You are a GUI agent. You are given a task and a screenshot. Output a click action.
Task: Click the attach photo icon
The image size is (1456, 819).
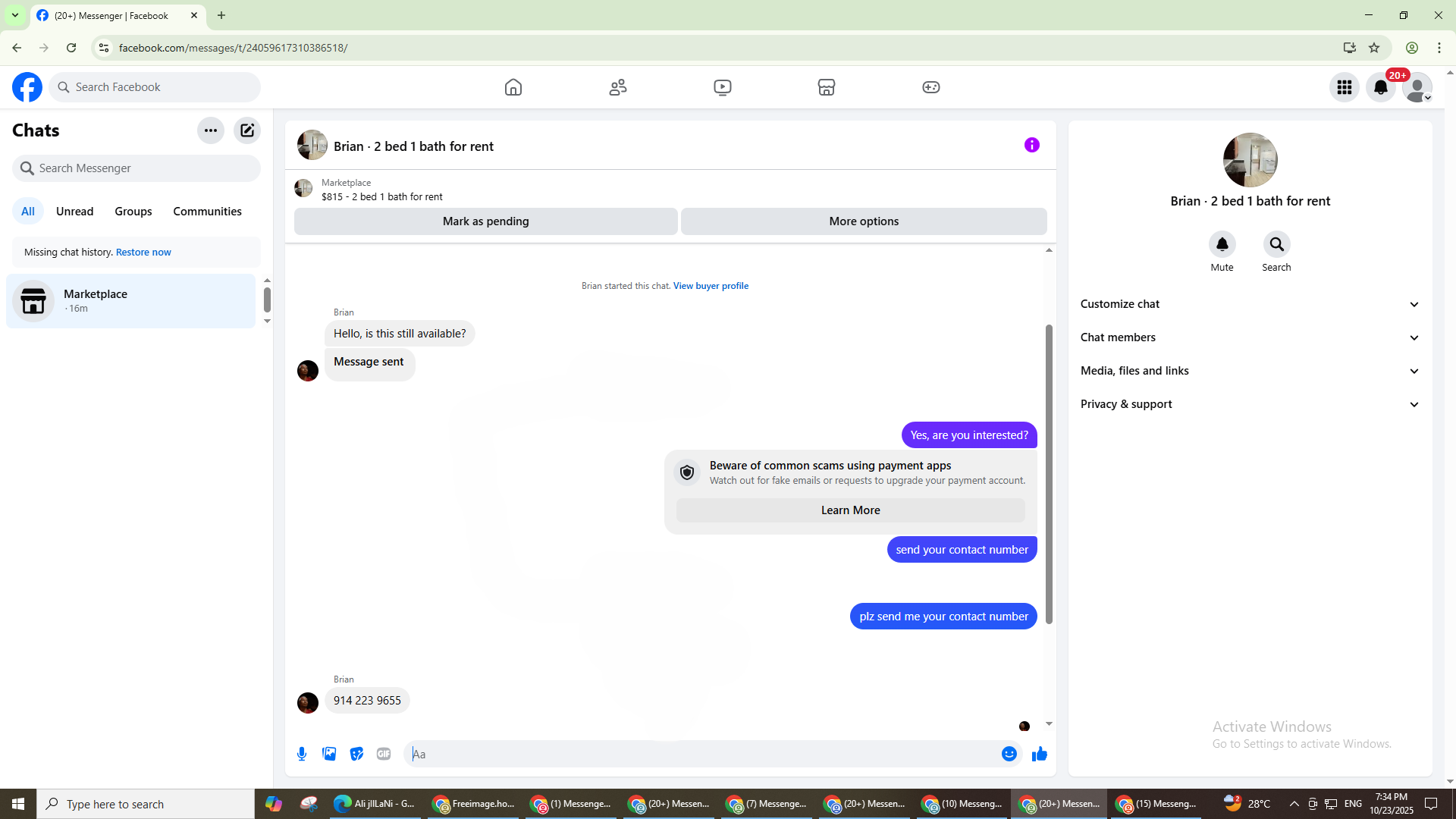click(x=329, y=754)
